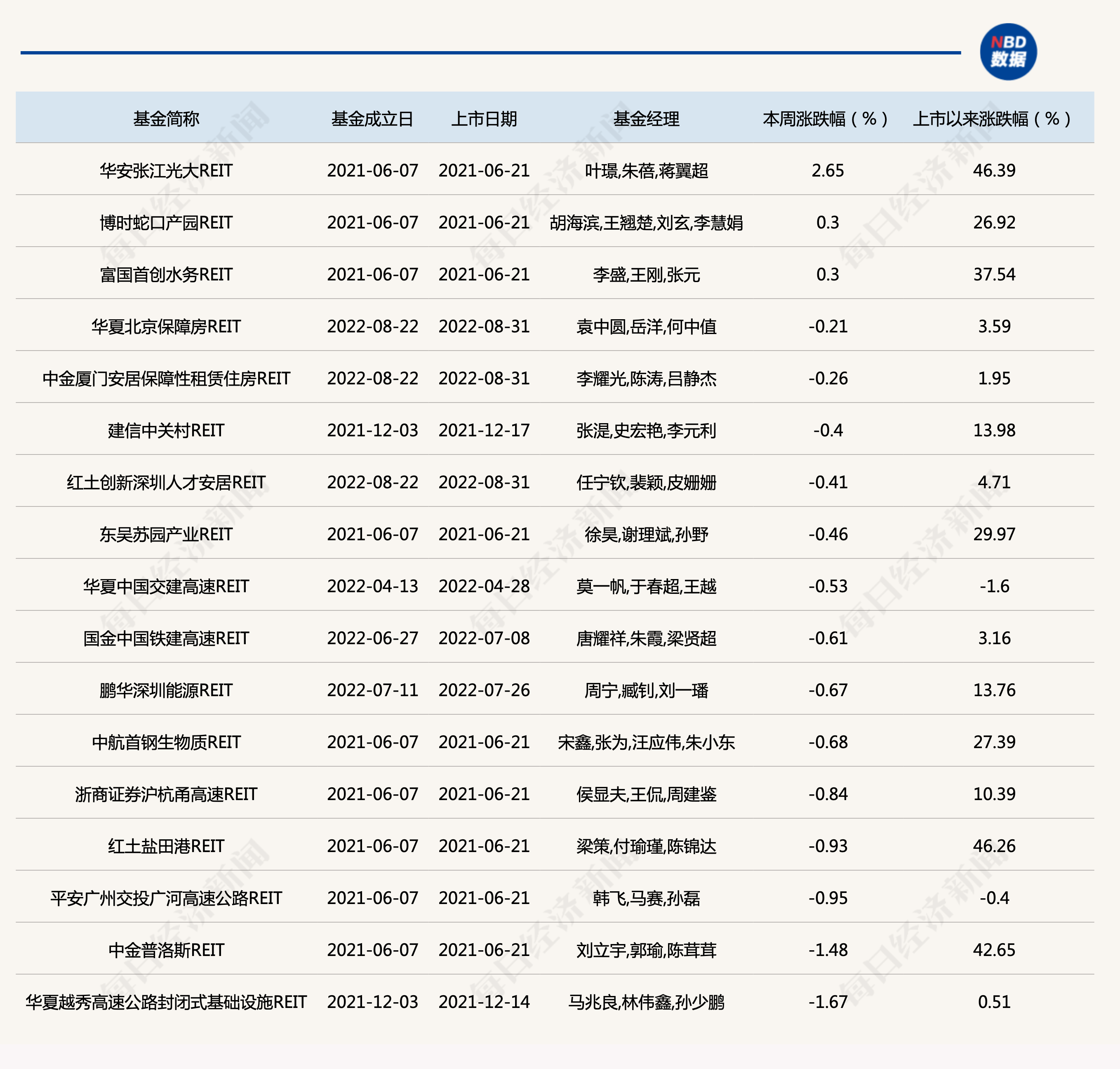The image size is (1120, 1069).
Task: Select the 博时蛇口产园REIT fund name
Action: (166, 222)
